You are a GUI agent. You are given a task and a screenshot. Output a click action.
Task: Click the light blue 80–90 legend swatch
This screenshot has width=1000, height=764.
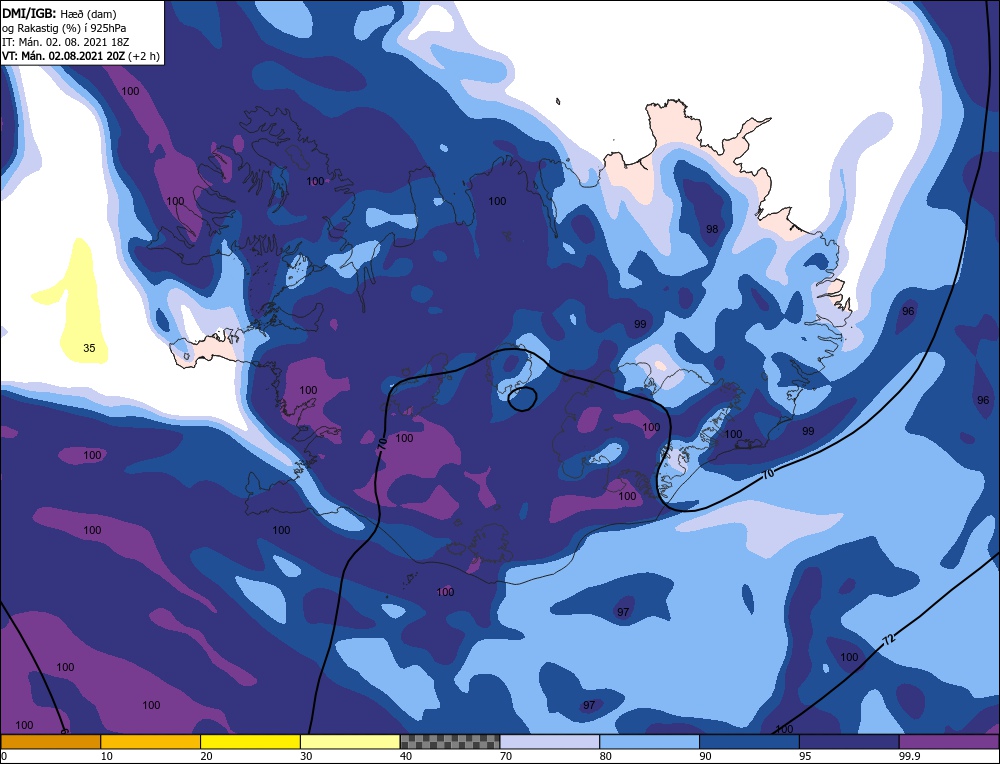(649, 741)
